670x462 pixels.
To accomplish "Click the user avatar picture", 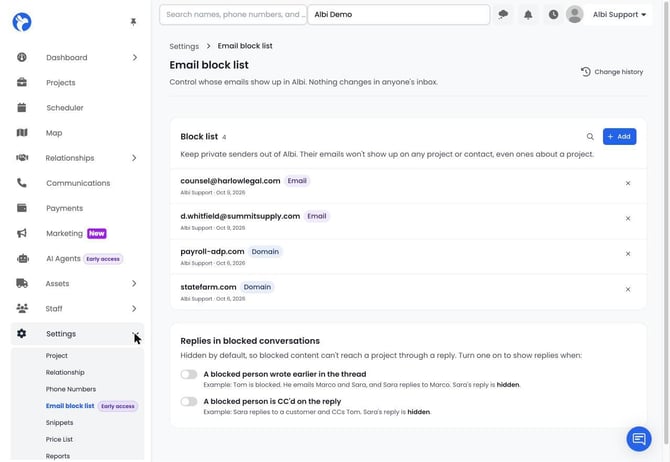I will 575,15.
